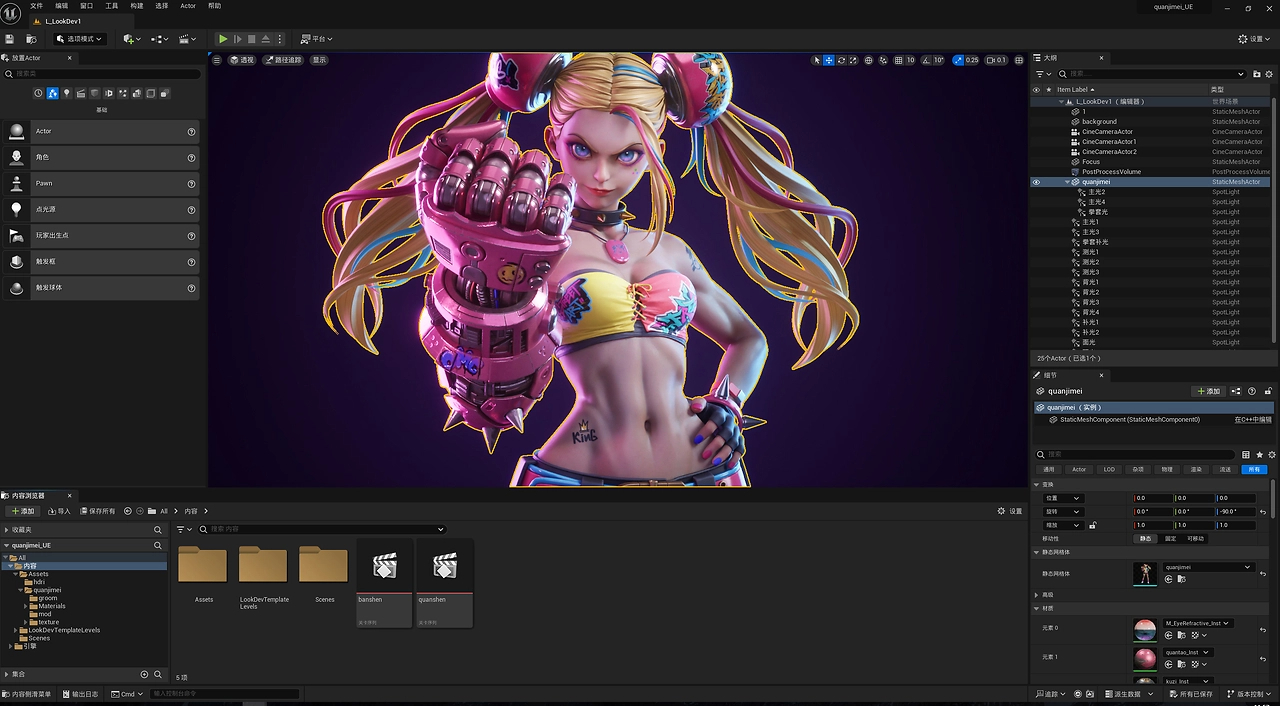The width and height of the screenshot is (1280, 706).
Task: Open the 位置 location type dropdown
Action: coord(1062,498)
